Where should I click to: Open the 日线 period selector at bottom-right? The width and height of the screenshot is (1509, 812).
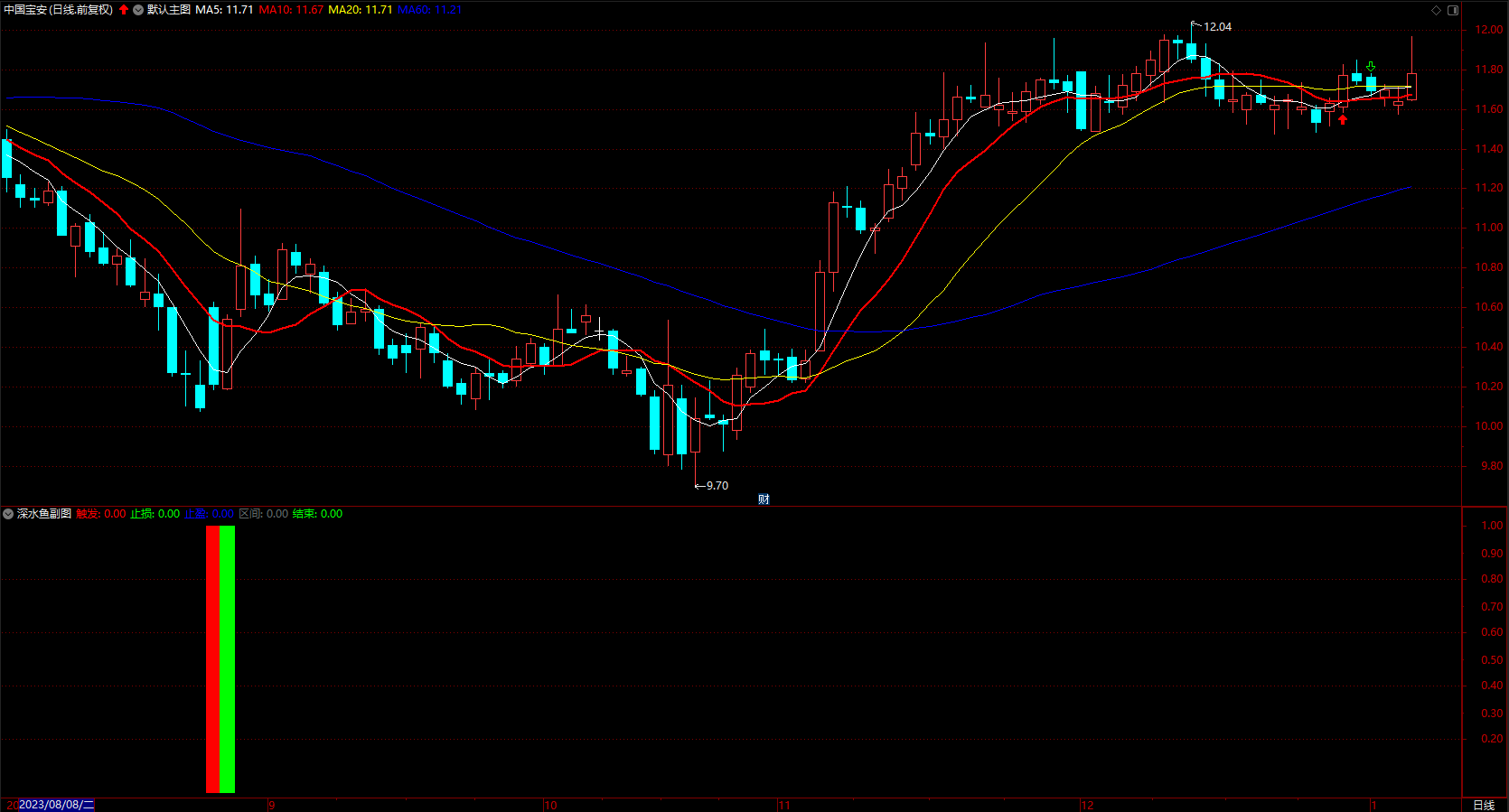[1484, 805]
